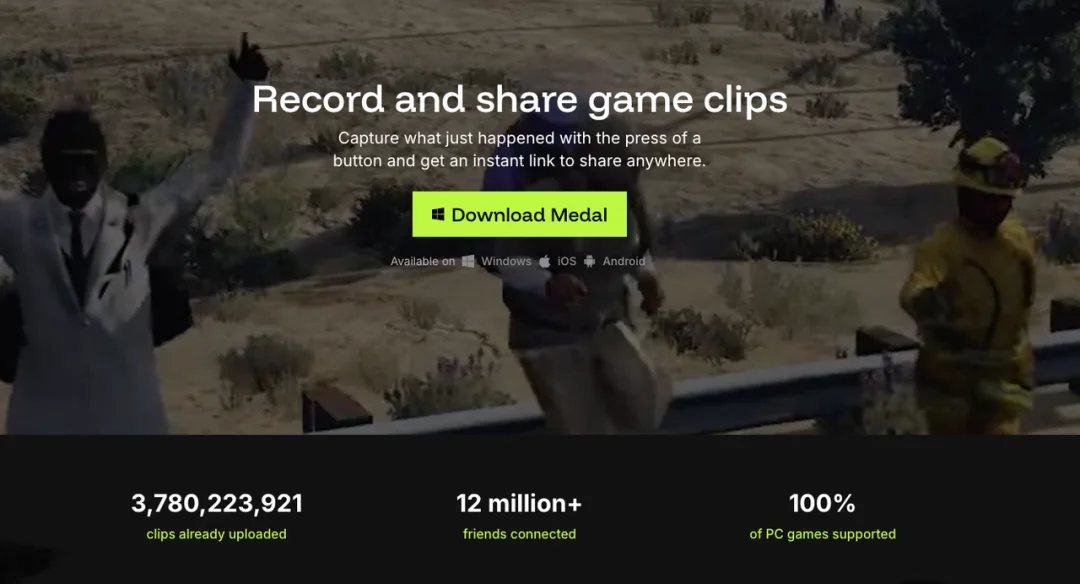Image resolution: width=1080 pixels, height=584 pixels.
Task: Click the Download Medal button
Action: (x=519, y=214)
